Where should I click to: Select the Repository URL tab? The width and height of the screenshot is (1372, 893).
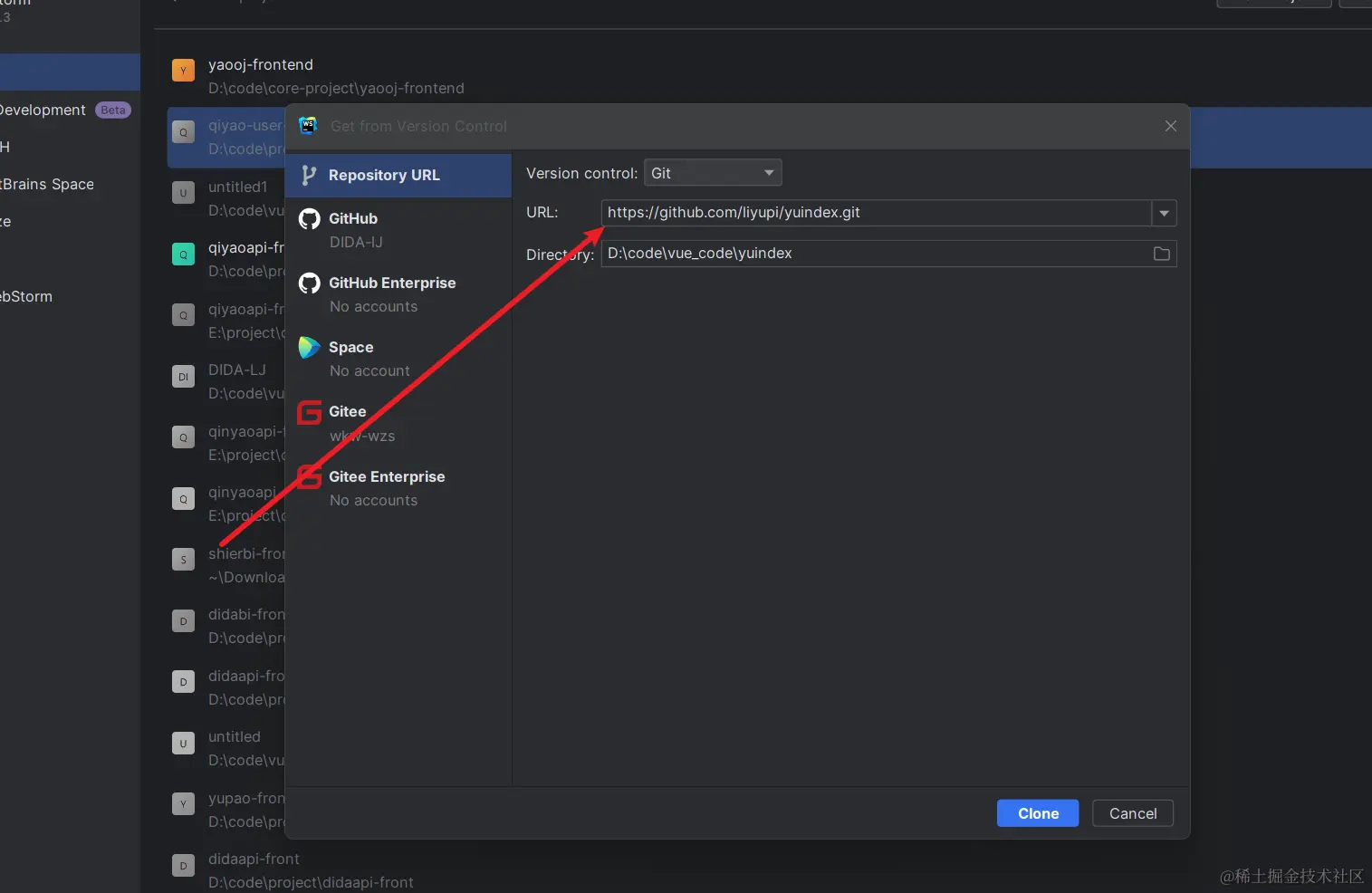(398, 175)
